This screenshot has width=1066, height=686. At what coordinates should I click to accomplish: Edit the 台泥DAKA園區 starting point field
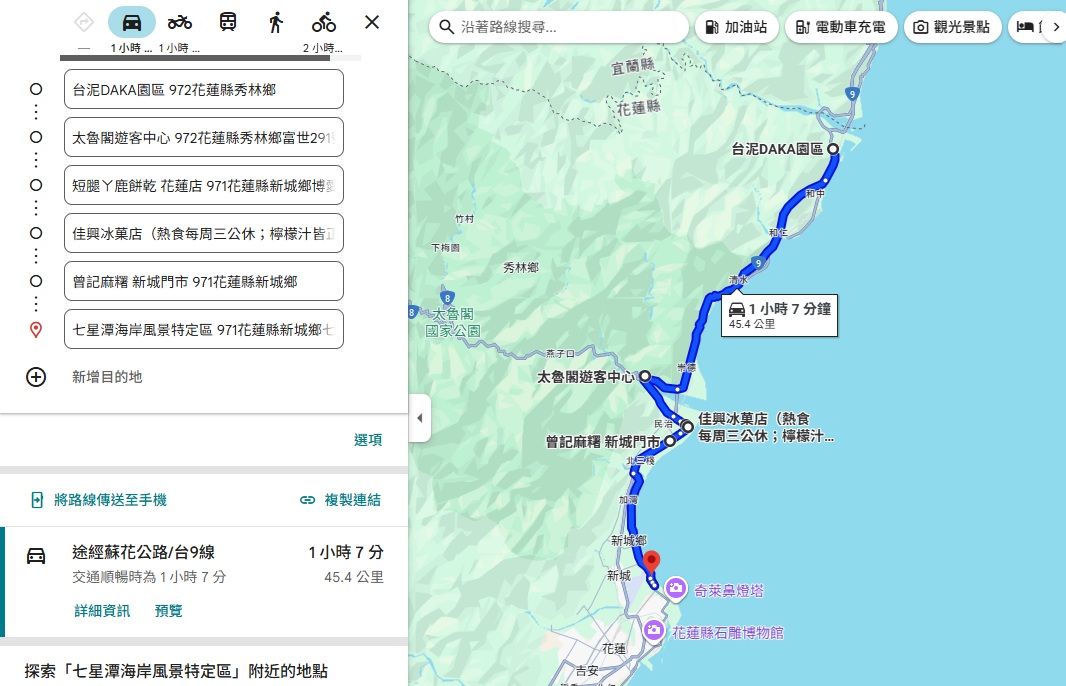[203, 90]
